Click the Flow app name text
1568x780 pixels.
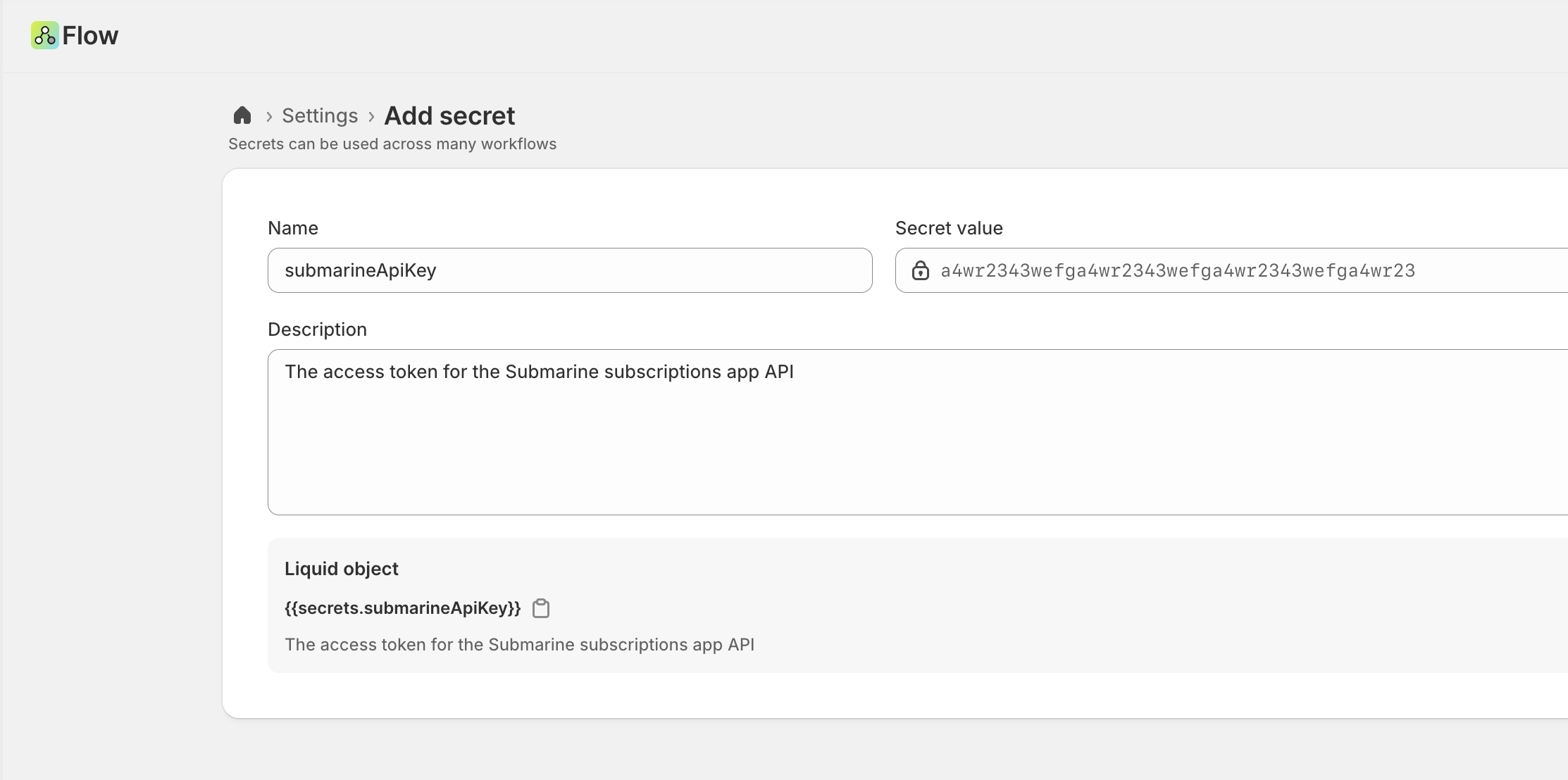point(90,36)
